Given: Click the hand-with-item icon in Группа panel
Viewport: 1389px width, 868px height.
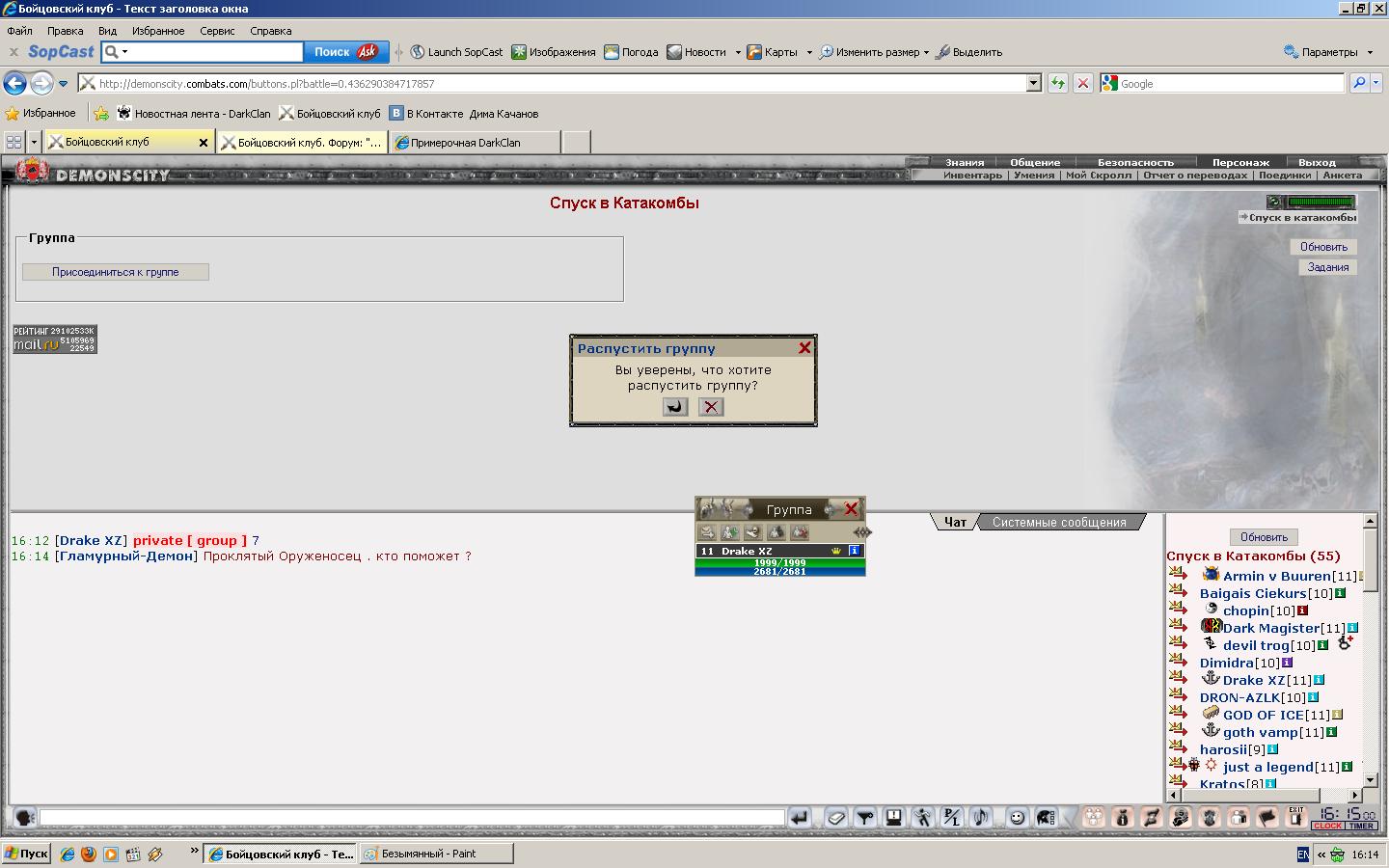Looking at the screenshot, I should [x=753, y=532].
